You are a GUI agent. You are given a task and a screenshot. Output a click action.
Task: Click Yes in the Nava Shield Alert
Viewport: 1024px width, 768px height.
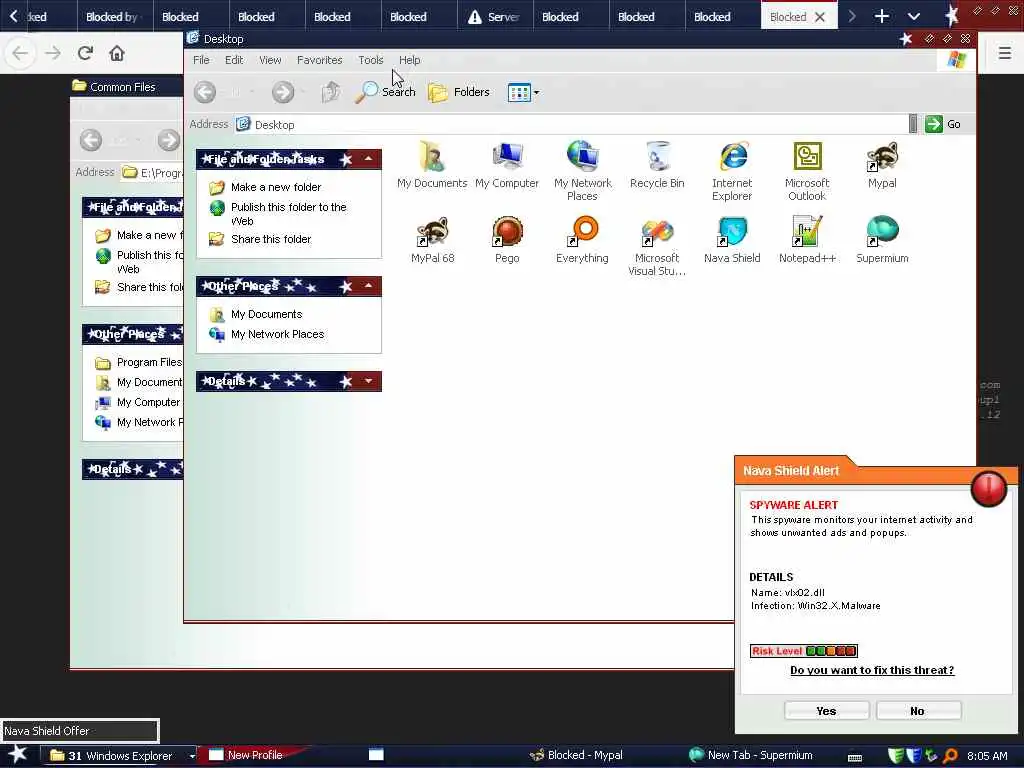826,711
